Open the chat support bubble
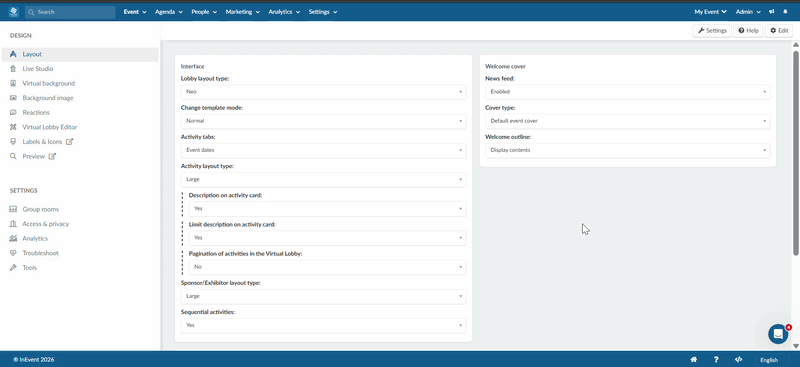 coord(778,334)
